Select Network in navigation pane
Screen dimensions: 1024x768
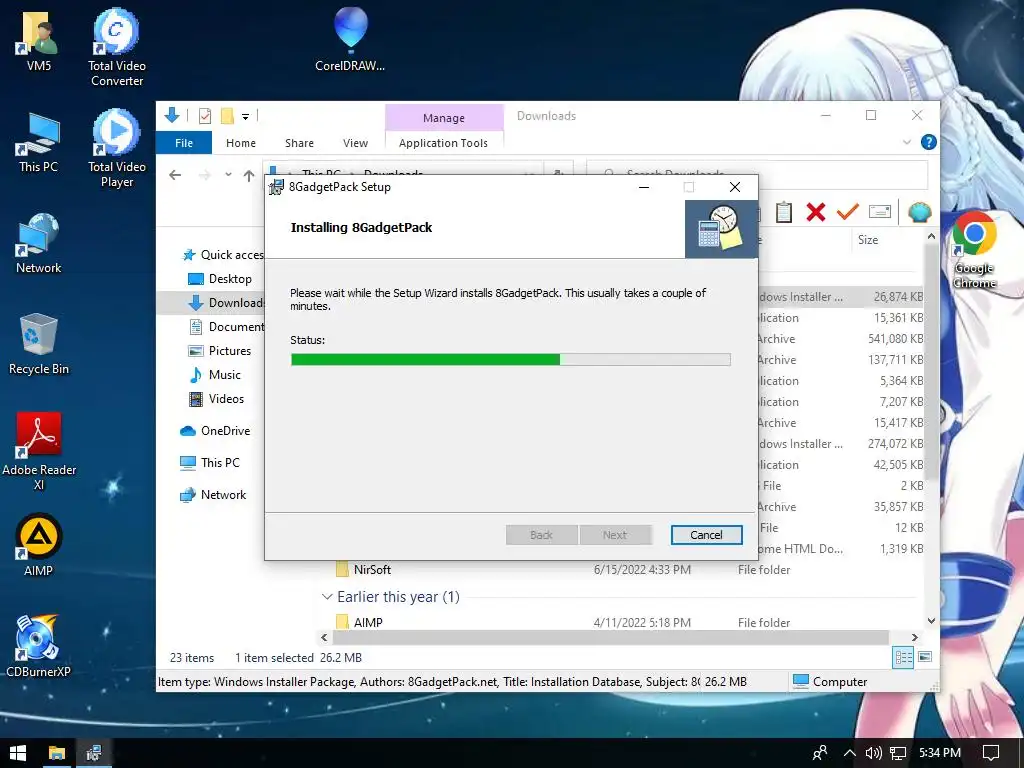[x=213, y=495]
